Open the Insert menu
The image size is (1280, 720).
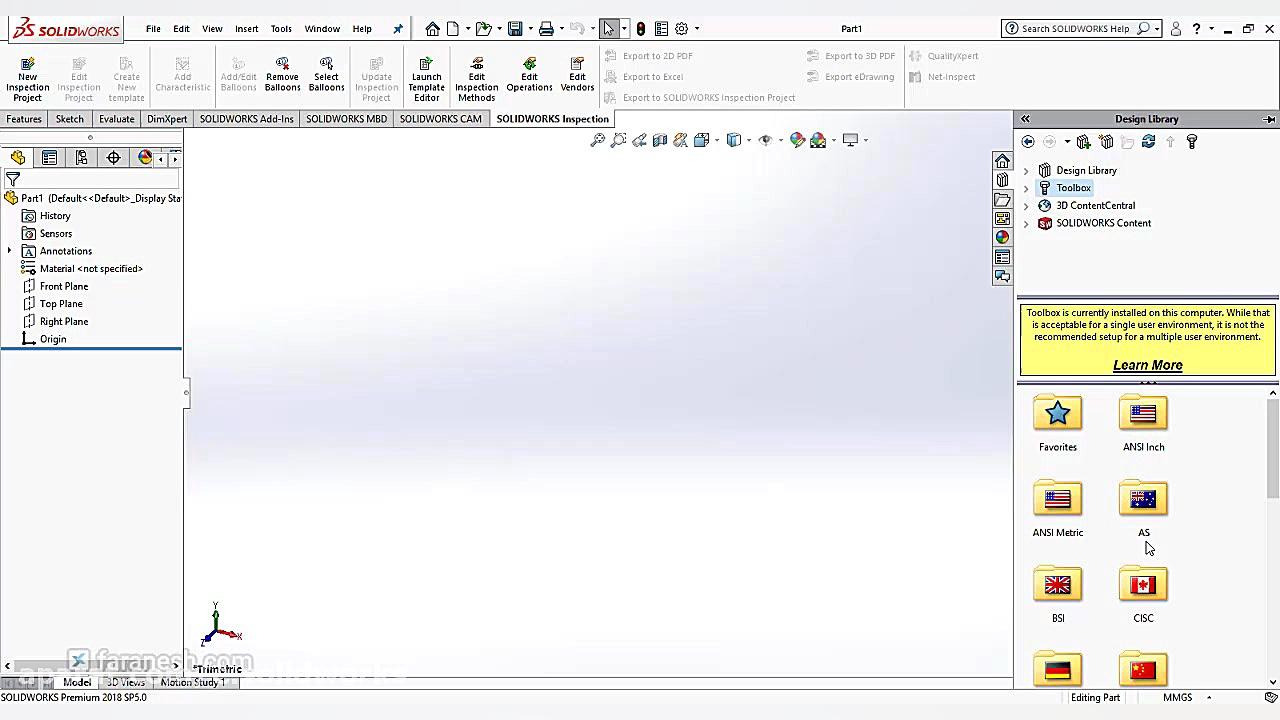tap(246, 29)
